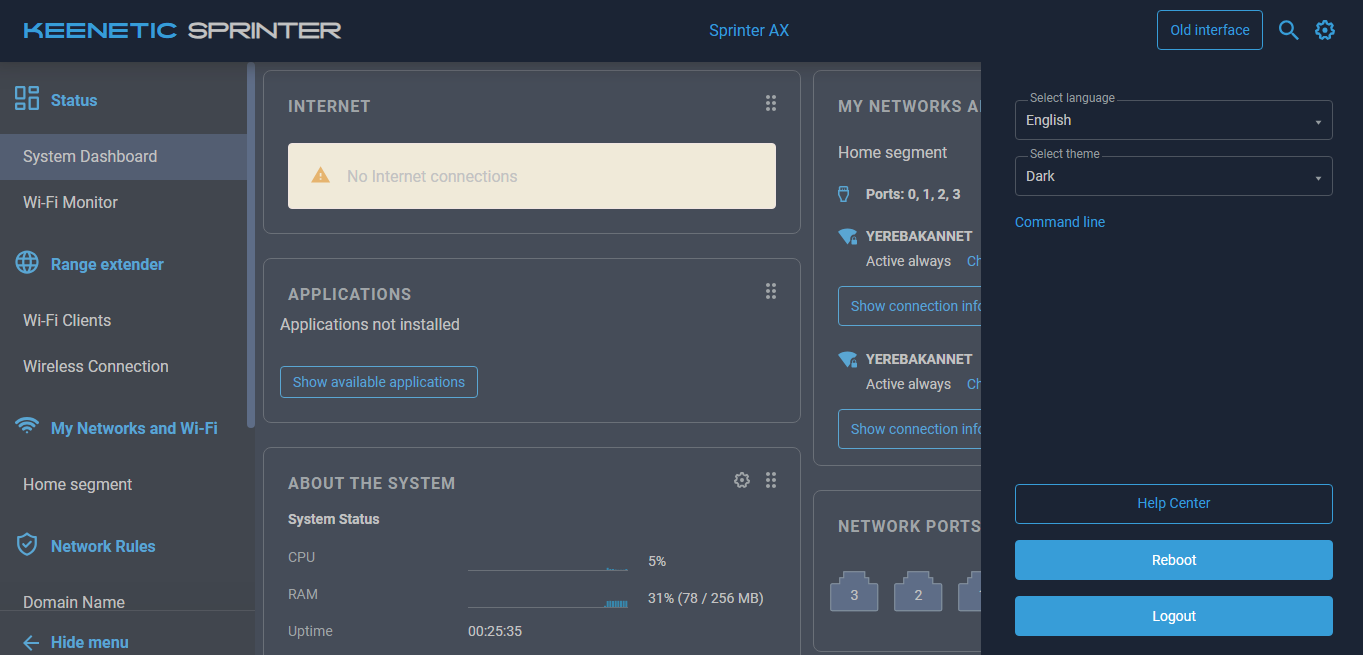Navigate to Wireless Connection
The height and width of the screenshot is (655, 1363).
(124, 367)
